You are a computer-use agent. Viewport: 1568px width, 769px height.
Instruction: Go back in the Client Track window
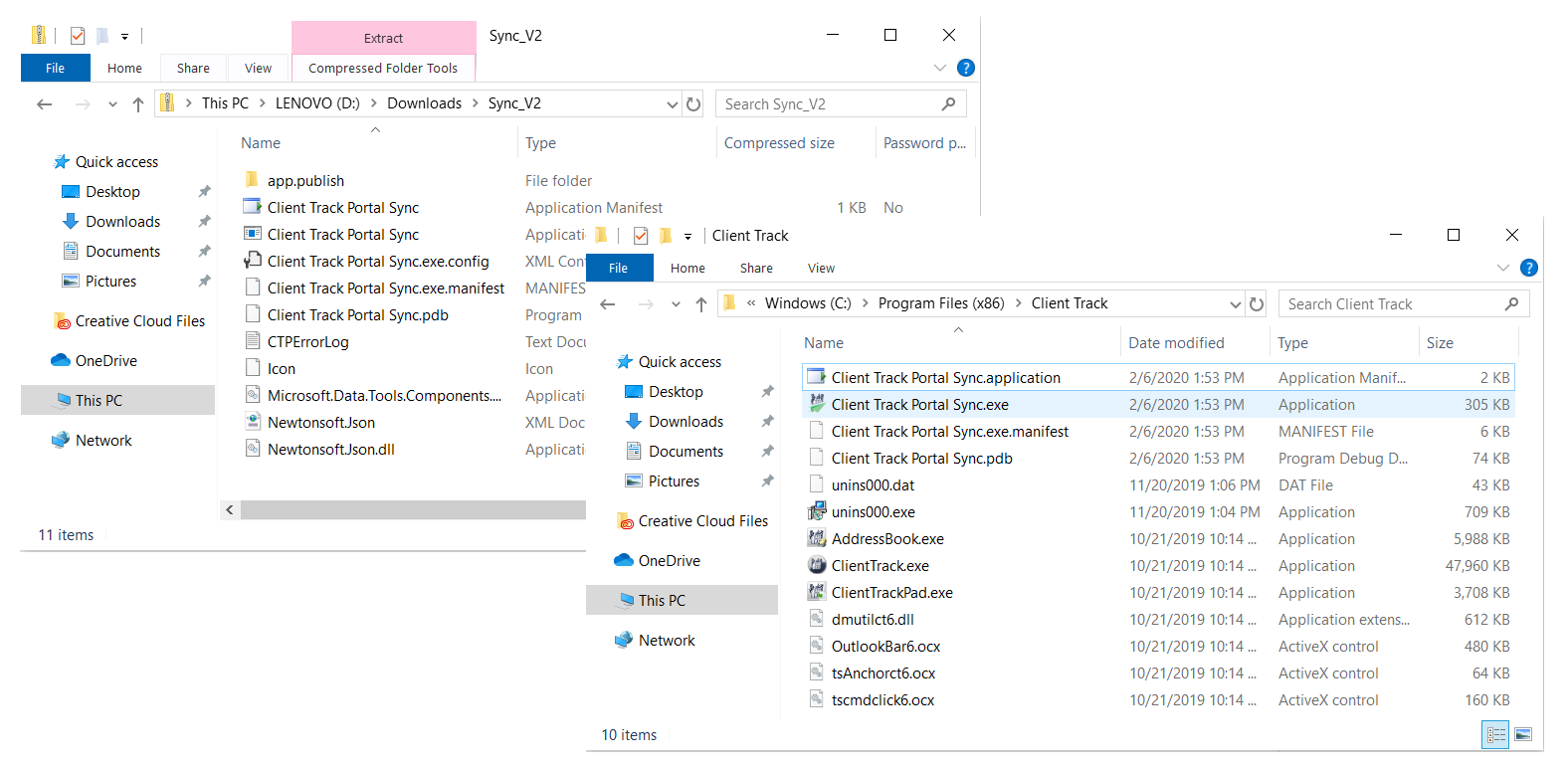pos(608,304)
